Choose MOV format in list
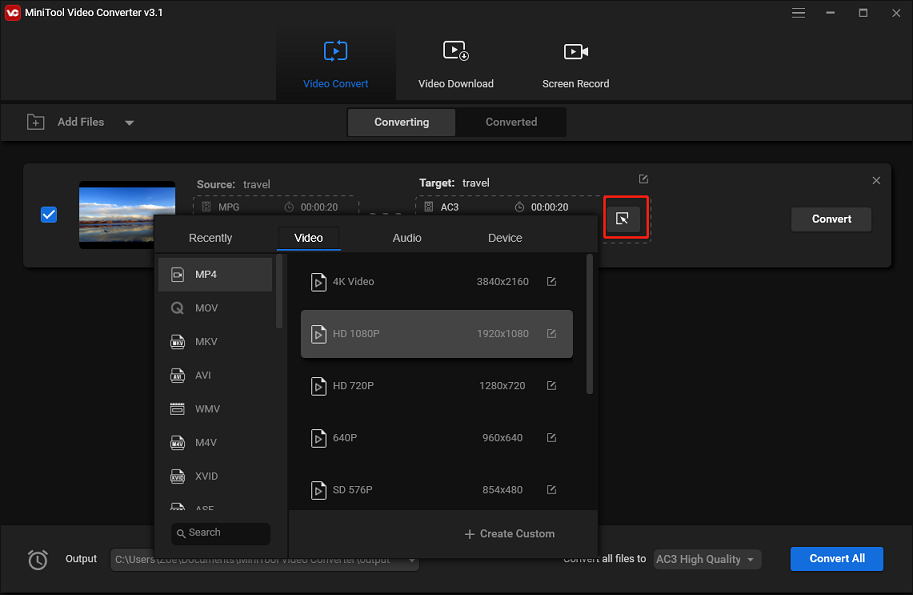 (215, 308)
